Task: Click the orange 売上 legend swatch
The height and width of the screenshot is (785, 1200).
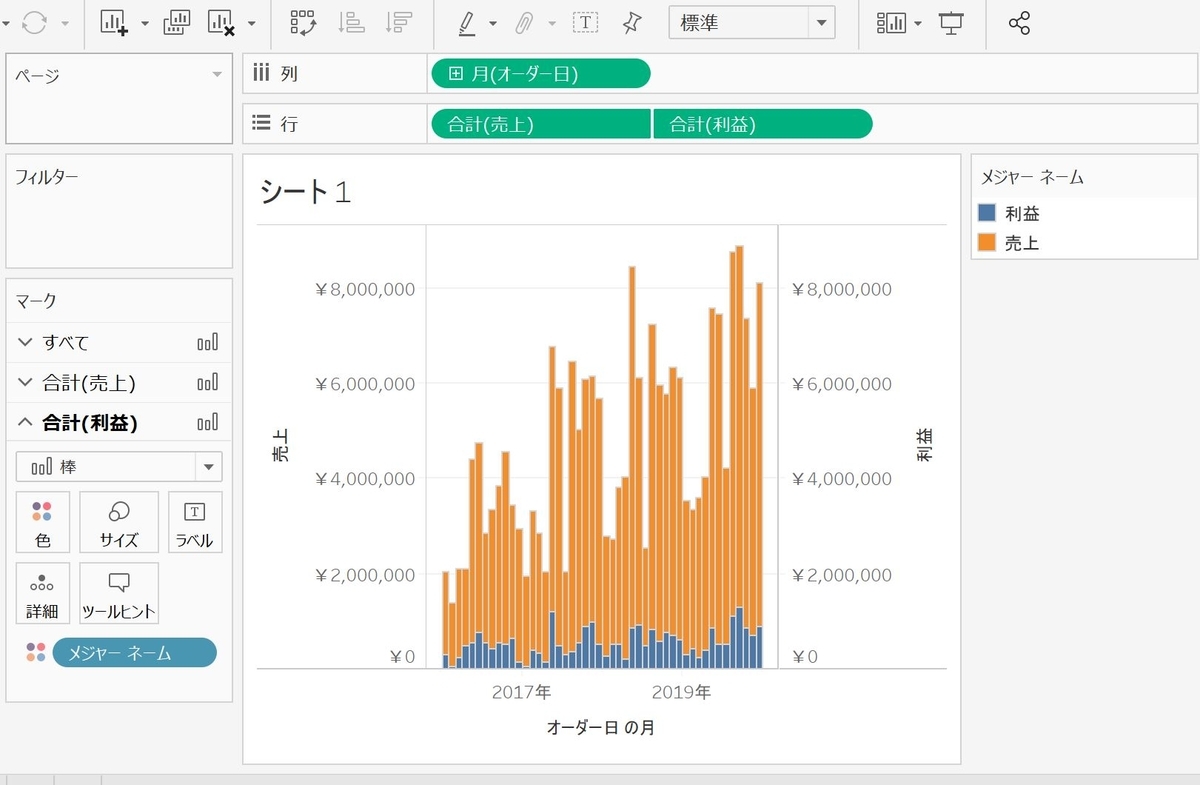Action: click(x=987, y=241)
